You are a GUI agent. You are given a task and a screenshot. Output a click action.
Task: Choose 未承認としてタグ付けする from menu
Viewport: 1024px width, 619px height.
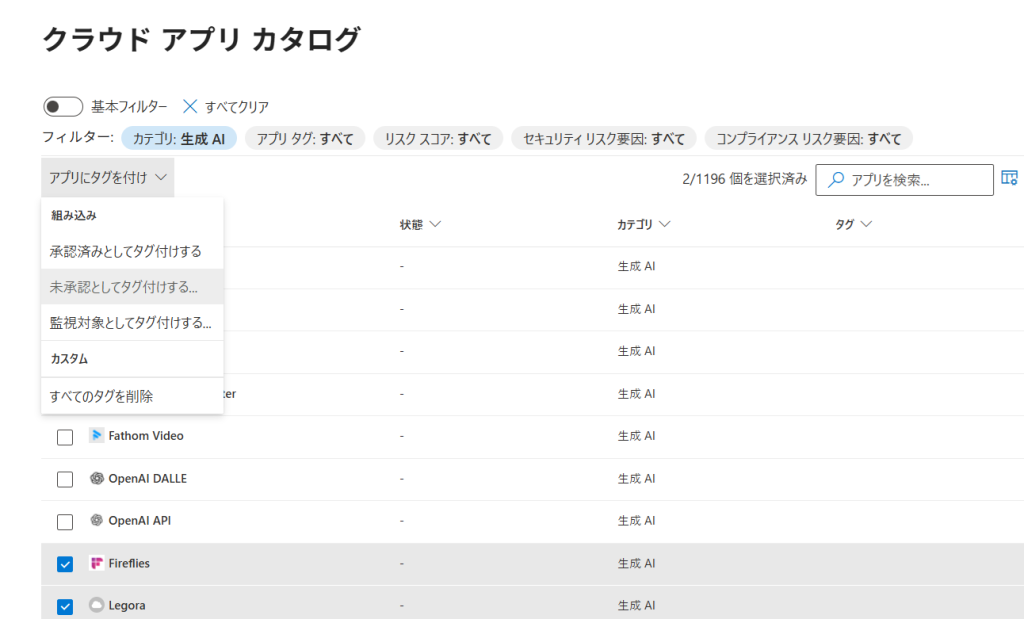(x=124, y=286)
